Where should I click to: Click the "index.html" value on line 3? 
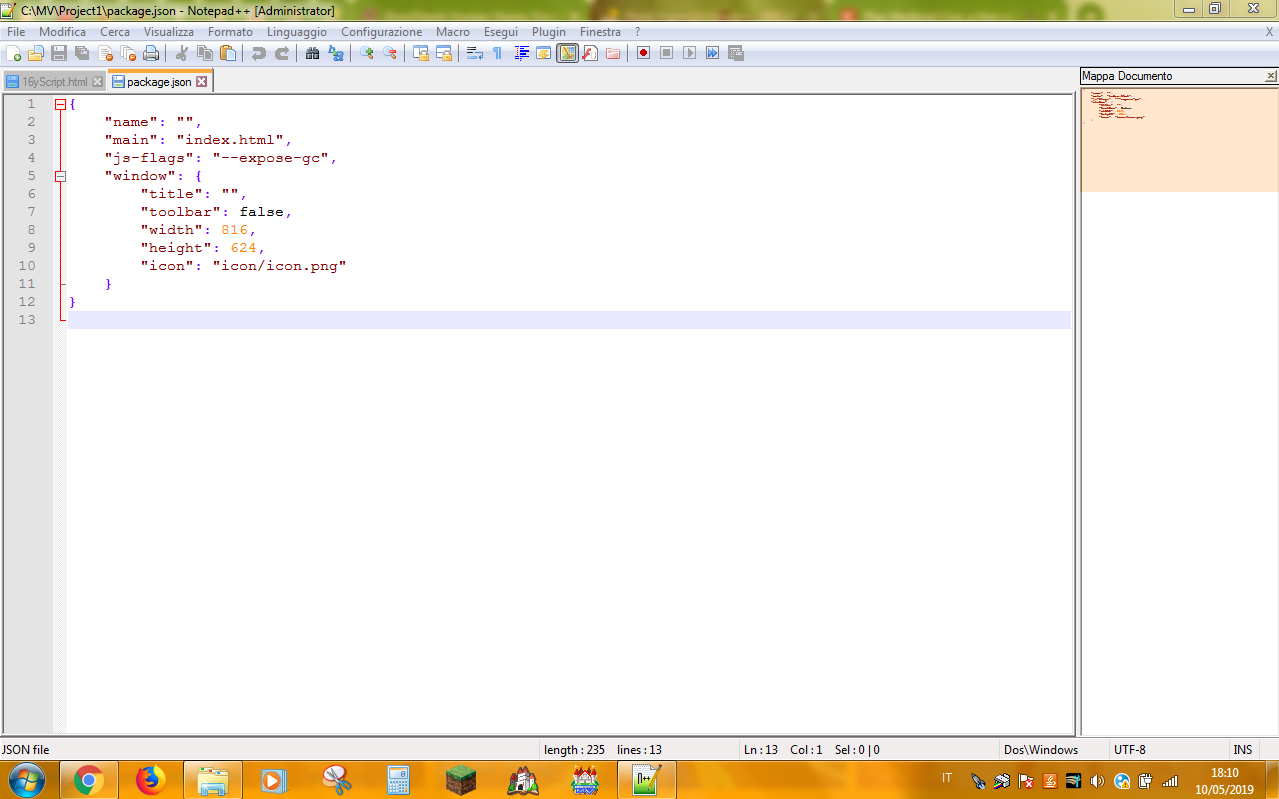point(230,140)
